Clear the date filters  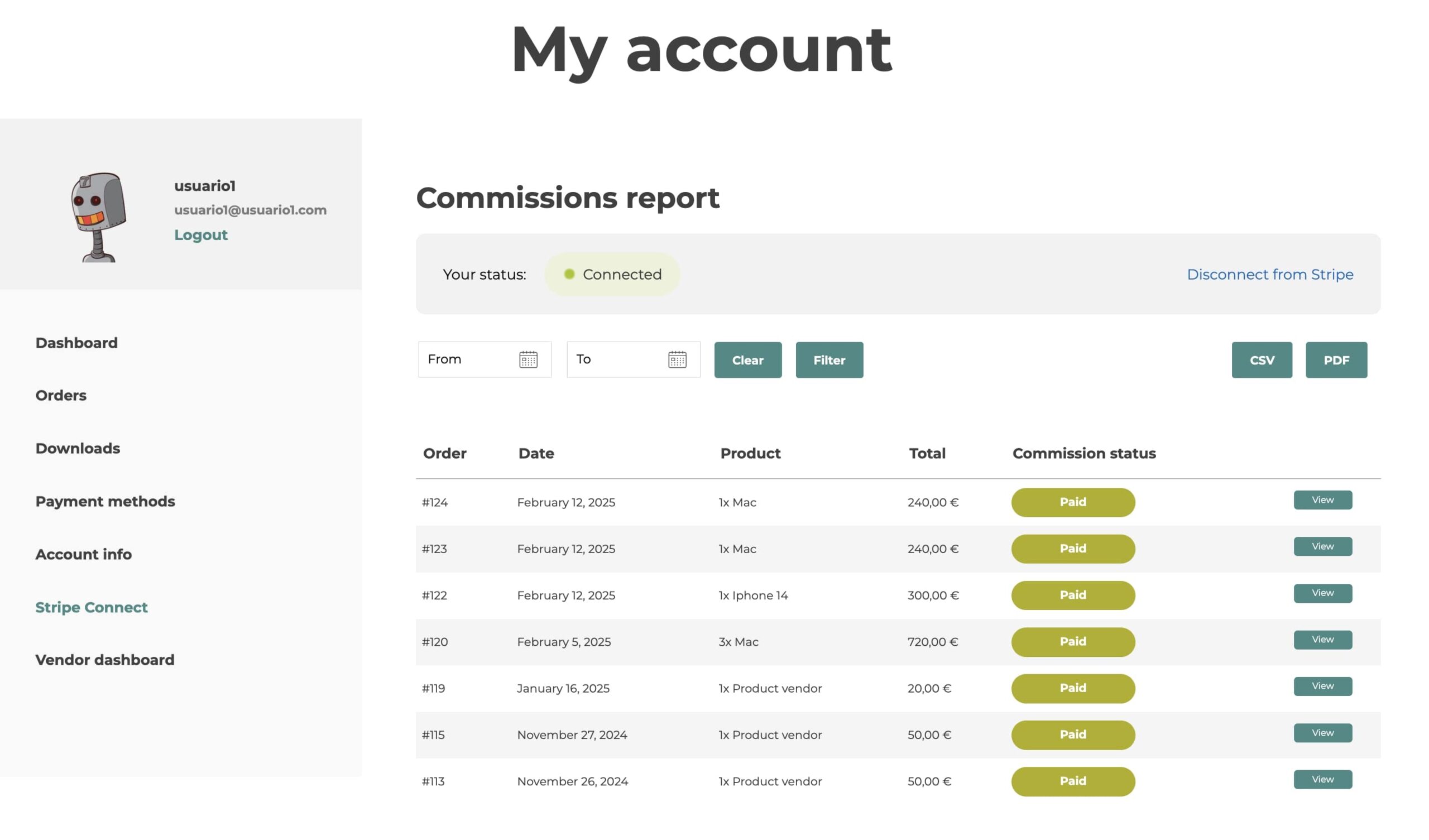coord(748,360)
